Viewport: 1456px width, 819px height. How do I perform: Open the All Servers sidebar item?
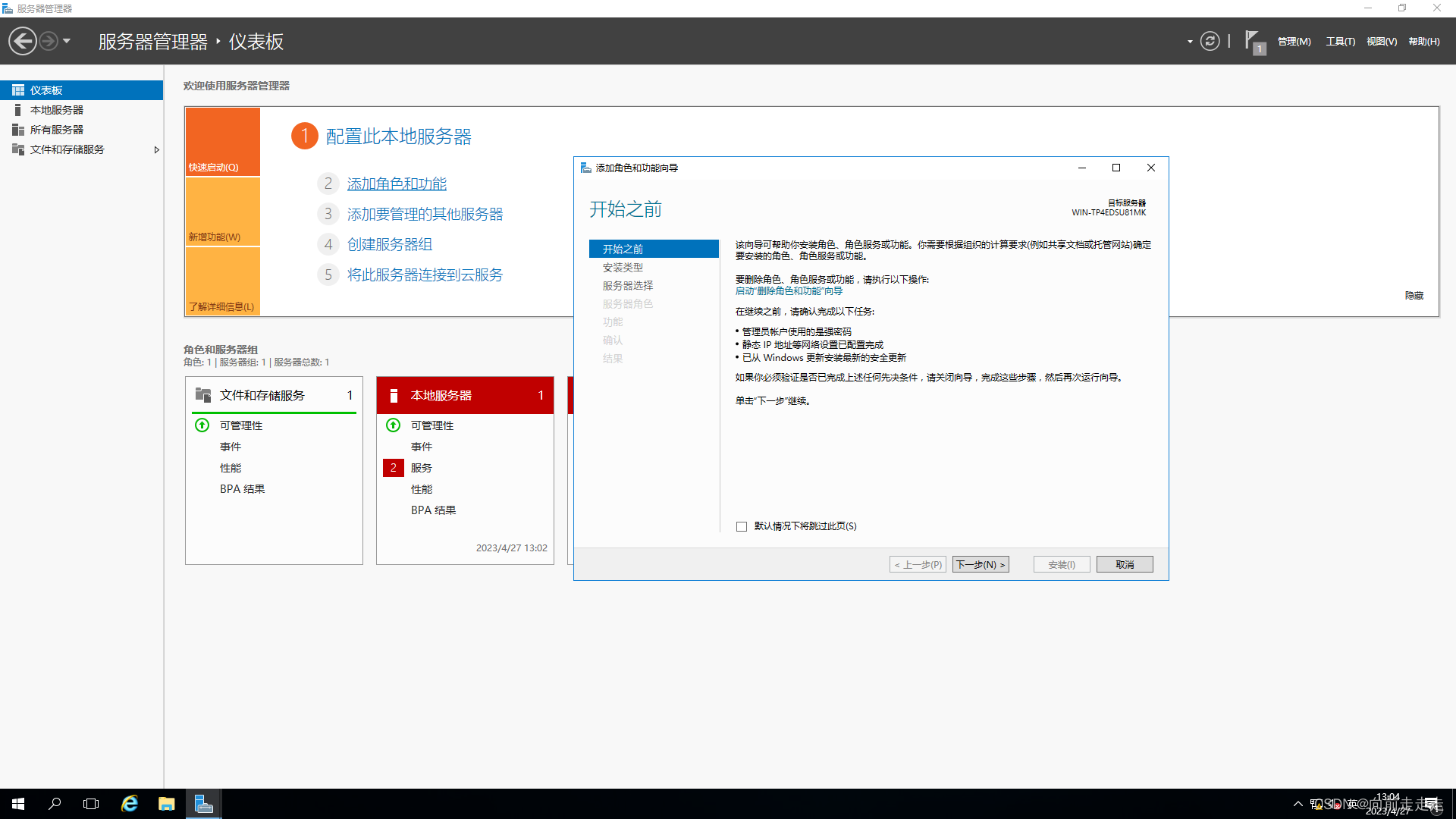pyautogui.click(x=56, y=130)
